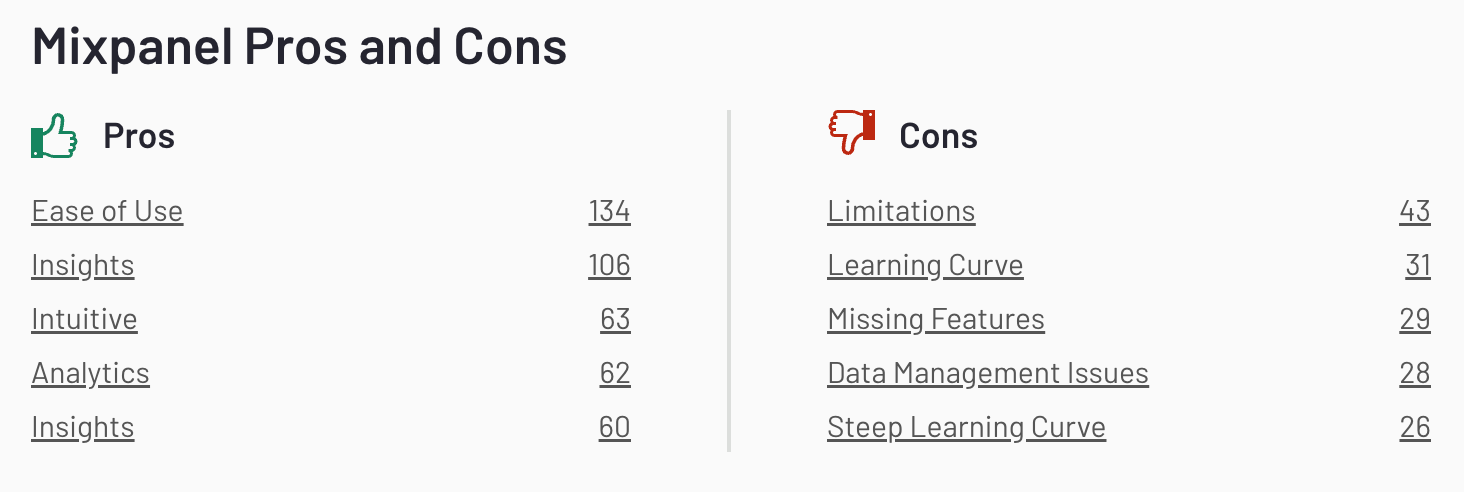Screen dimensions: 1464x492
Task: Select the Intuitive pro link
Action: click(x=84, y=320)
